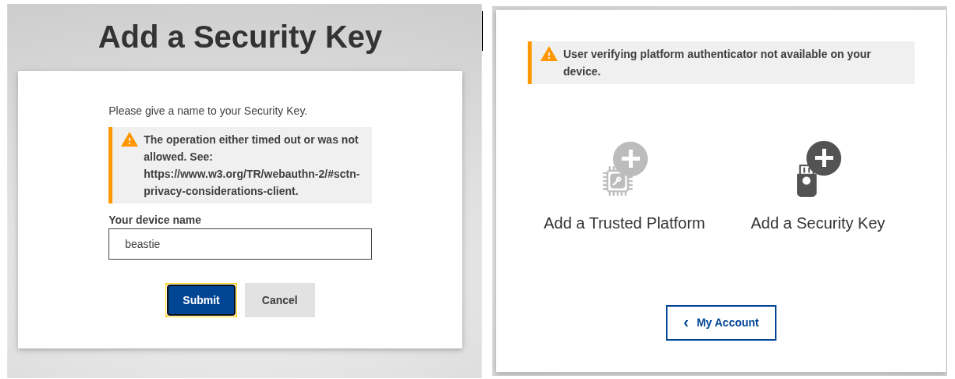Image resolution: width=955 pixels, height=379 pixels.
Task: Click the Please give a name instruction text
Action: tap(208, 111)
